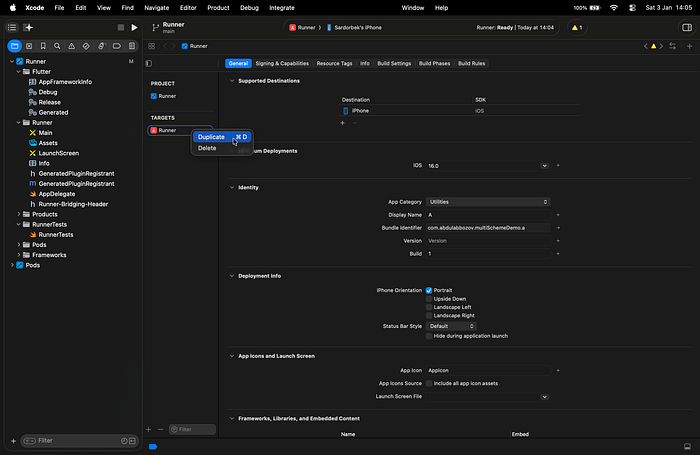Click the Display Name field
The width and height of the screenshot is (700, 455).
[x=488, y=215]
